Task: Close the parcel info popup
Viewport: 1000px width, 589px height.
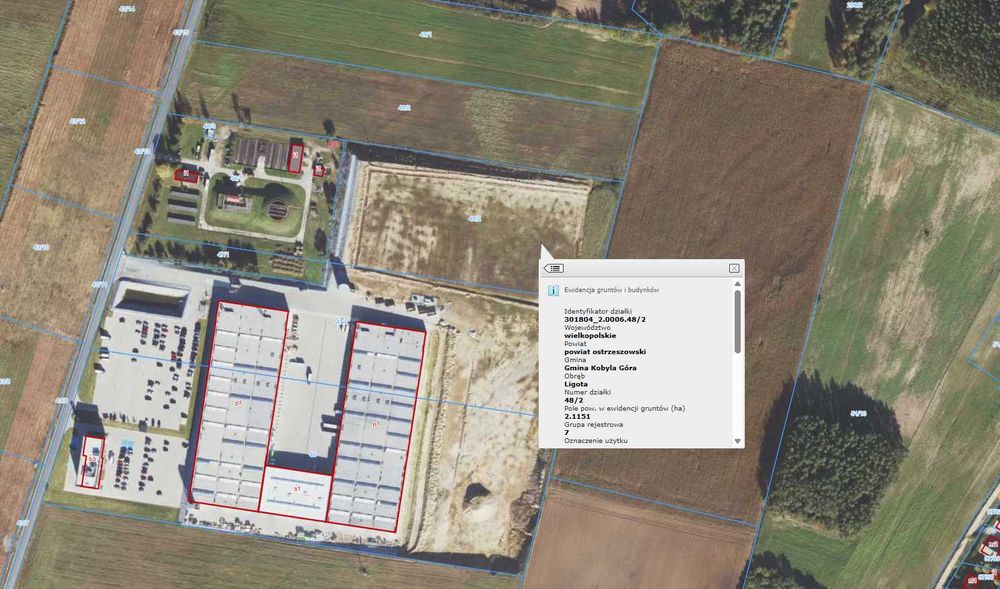Action: 733,268
